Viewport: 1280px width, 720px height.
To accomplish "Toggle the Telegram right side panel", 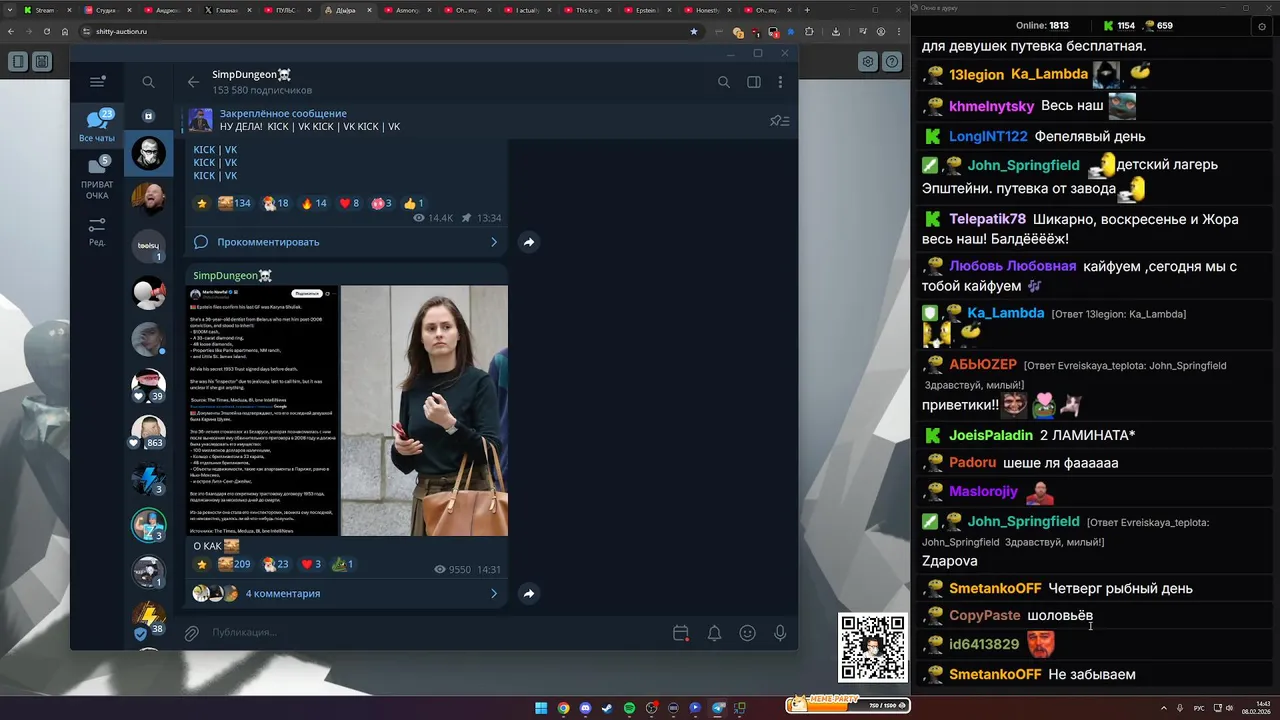I will (754, 82).
